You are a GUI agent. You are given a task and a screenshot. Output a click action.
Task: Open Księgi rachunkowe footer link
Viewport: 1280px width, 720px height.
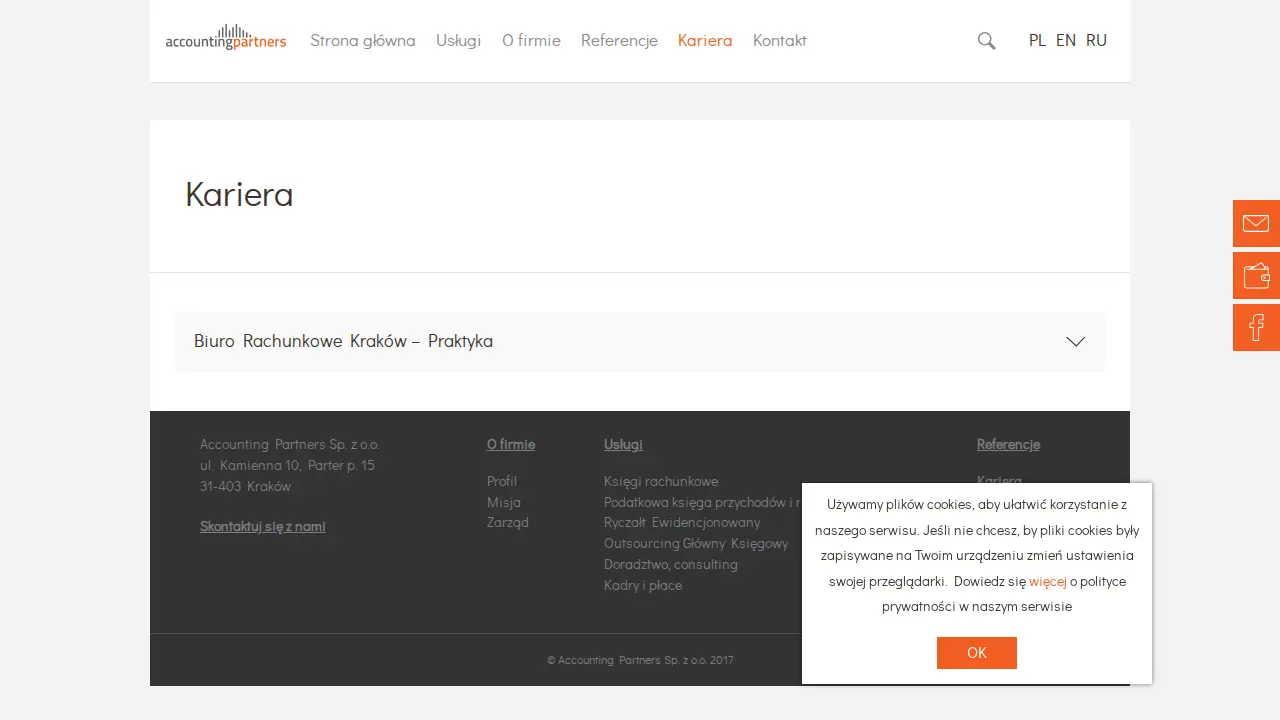point(661,481)
